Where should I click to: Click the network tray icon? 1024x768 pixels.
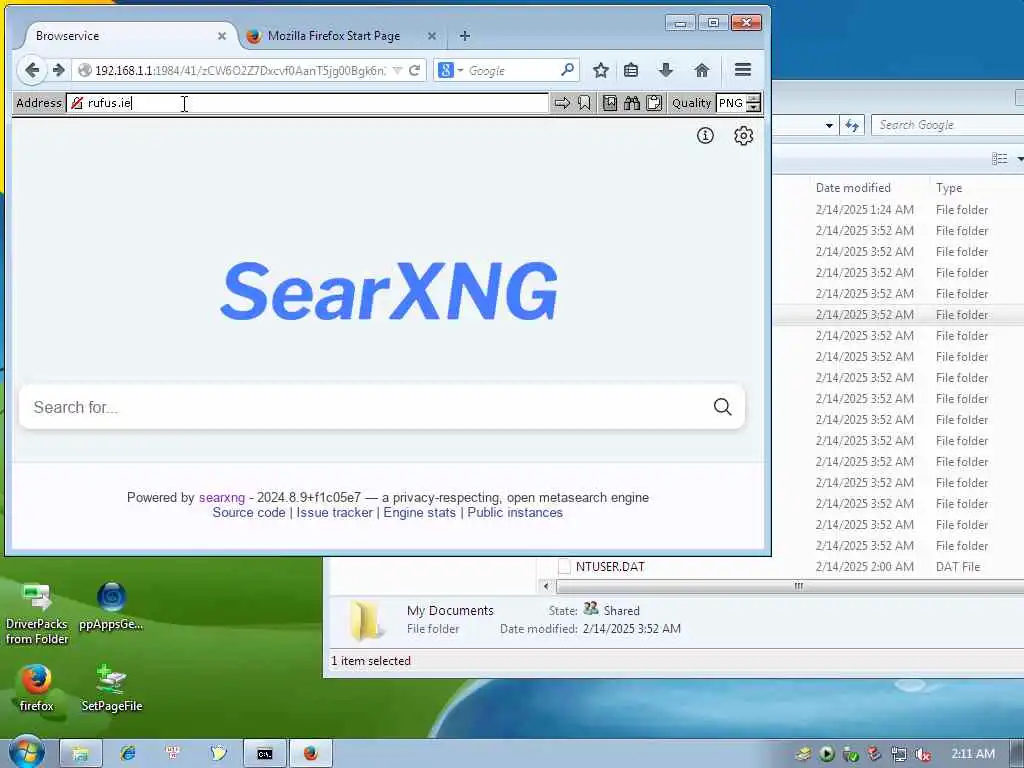[x=899, y=754]
